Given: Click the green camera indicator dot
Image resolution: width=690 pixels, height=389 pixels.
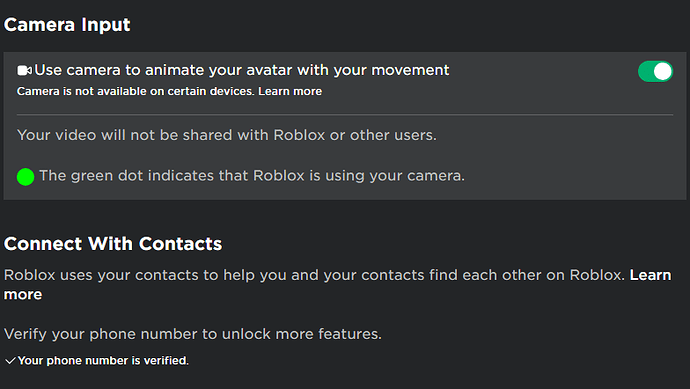Looking at the screenshot, I should coord(26,176).
